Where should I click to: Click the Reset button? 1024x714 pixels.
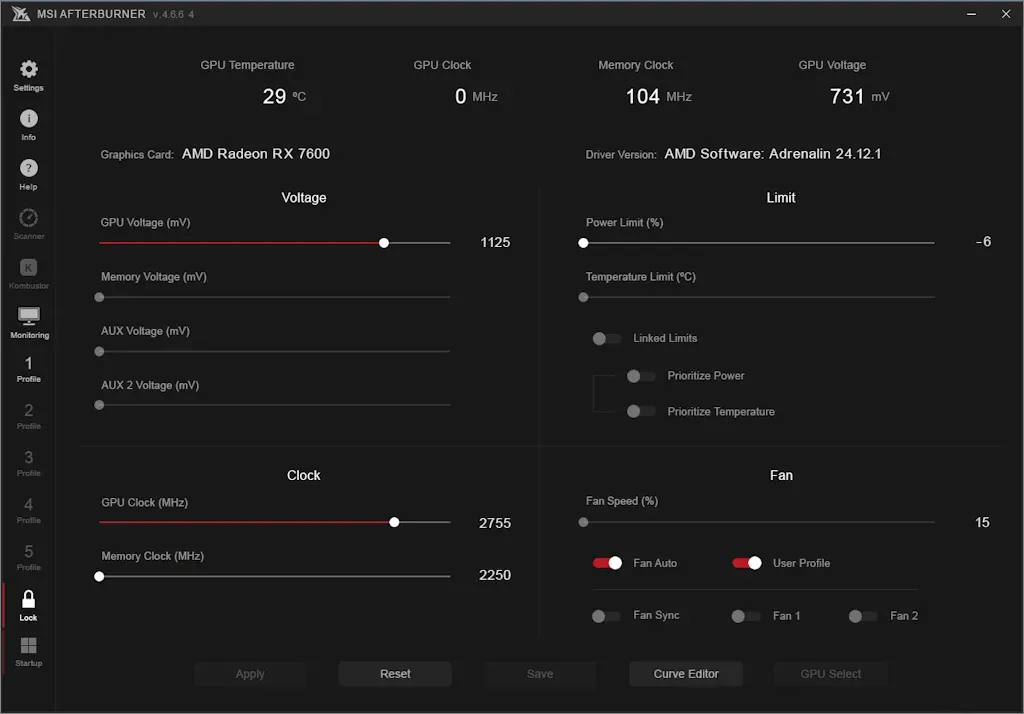(x=395, y=673)
